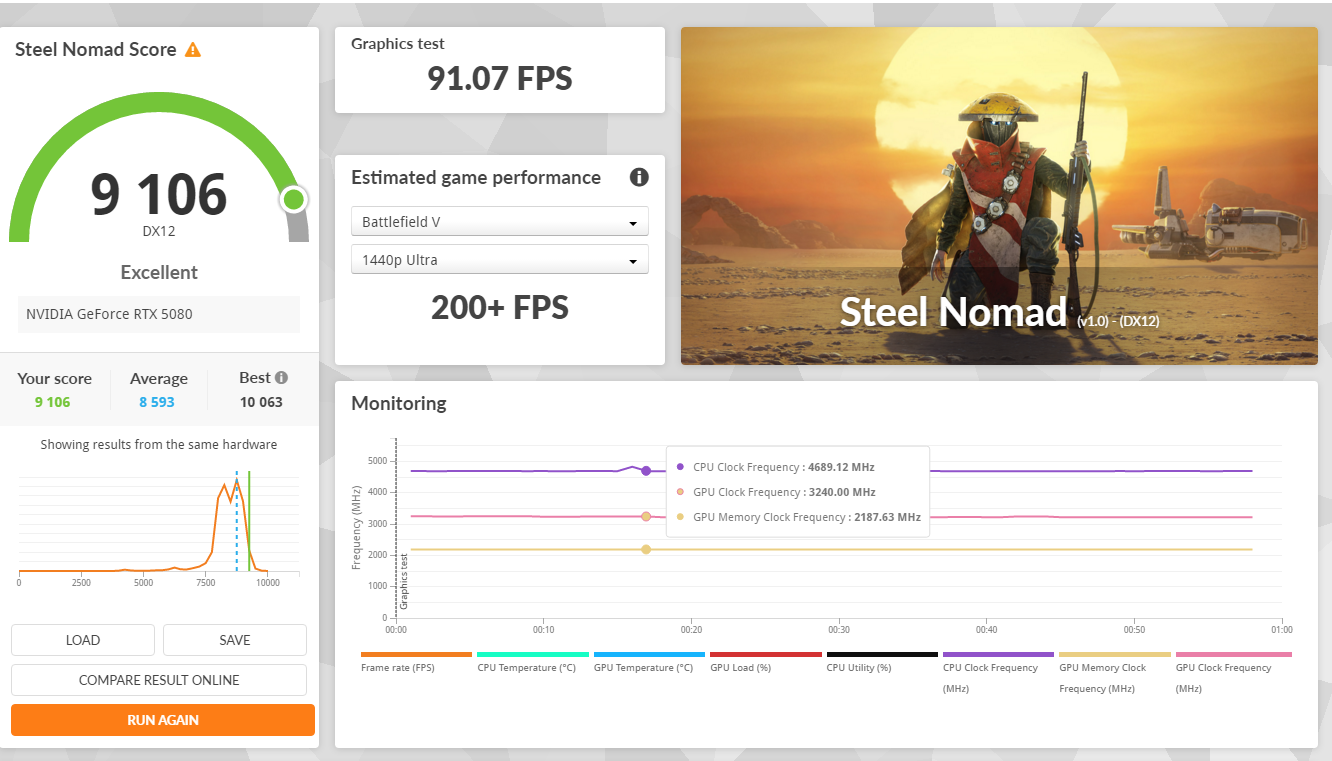Click COMPARE RESULT ONLINE button

tap(159, 680)
